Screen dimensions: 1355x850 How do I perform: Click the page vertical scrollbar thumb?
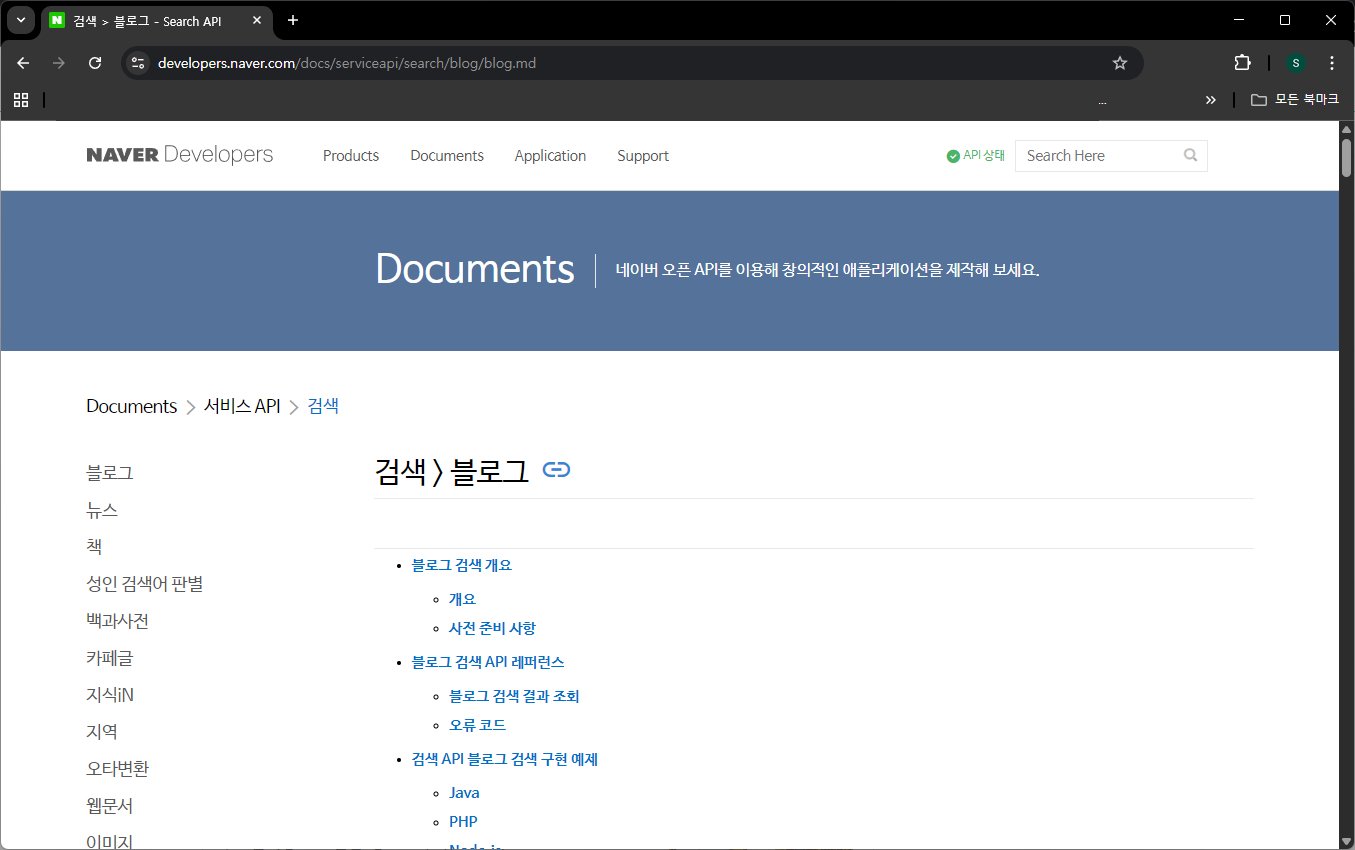coord(1346,158)
